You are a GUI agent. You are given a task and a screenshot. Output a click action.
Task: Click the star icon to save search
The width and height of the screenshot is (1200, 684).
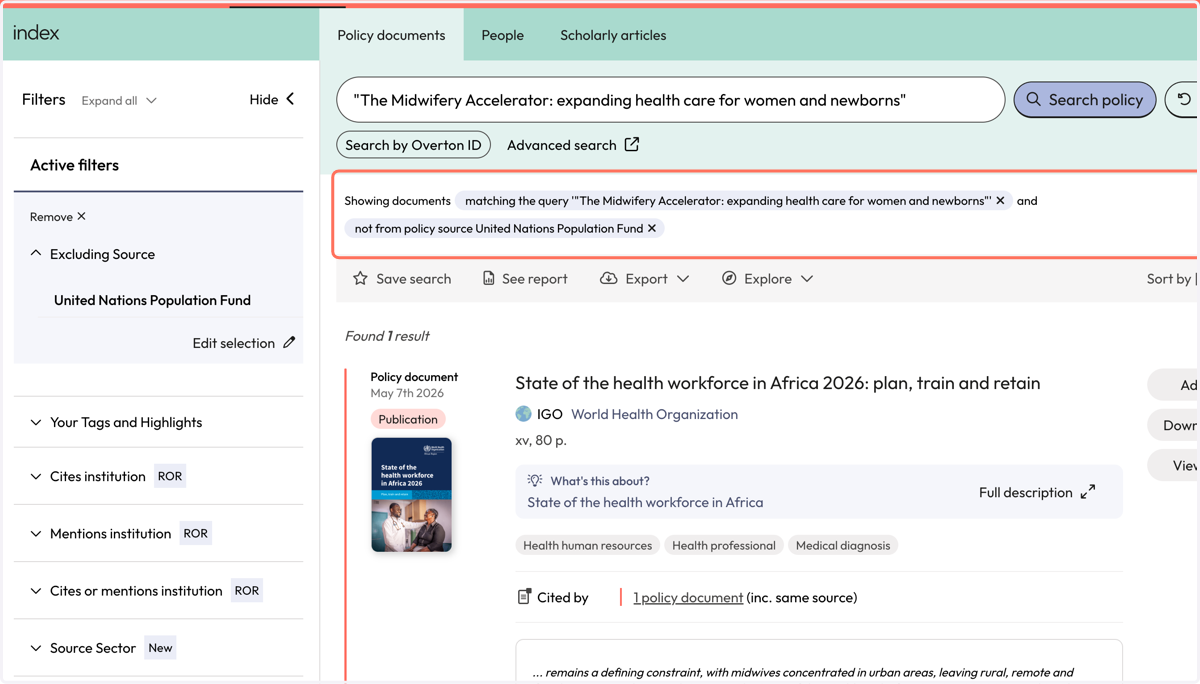pyautogui.click(x=360, y=278)
